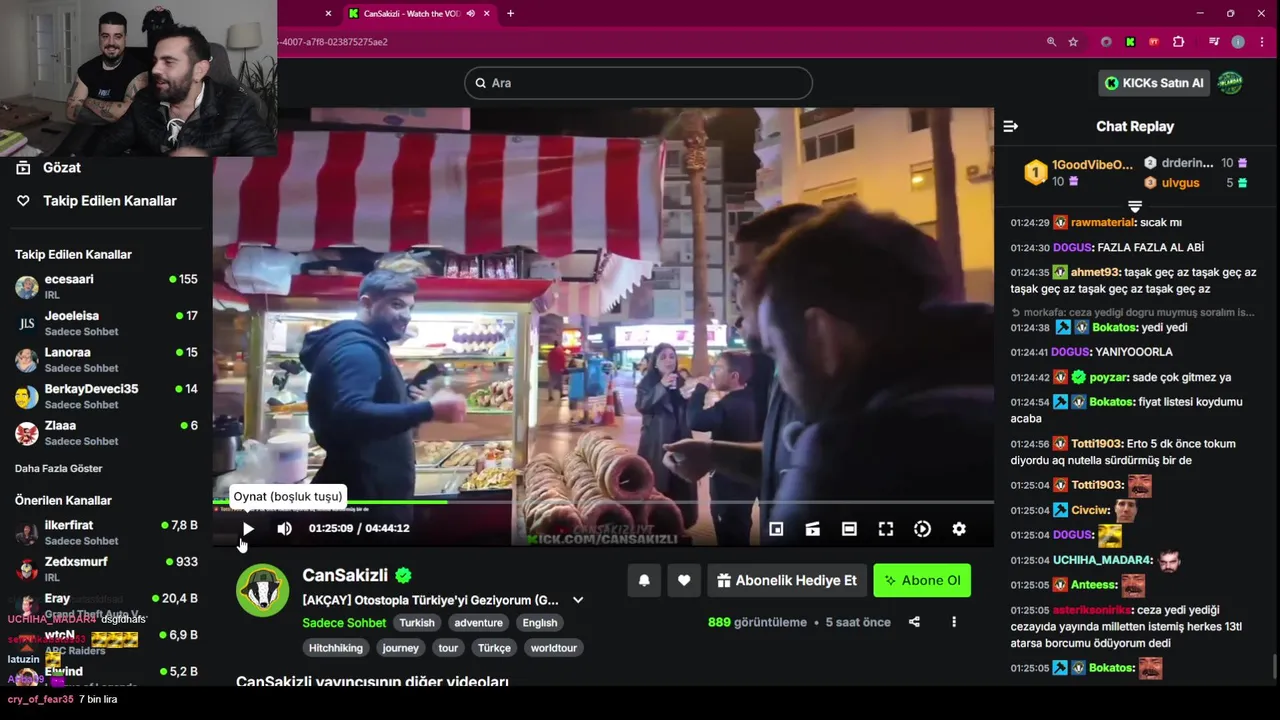
Task: Seek in the video progress bar
Action: click(603, 502)
